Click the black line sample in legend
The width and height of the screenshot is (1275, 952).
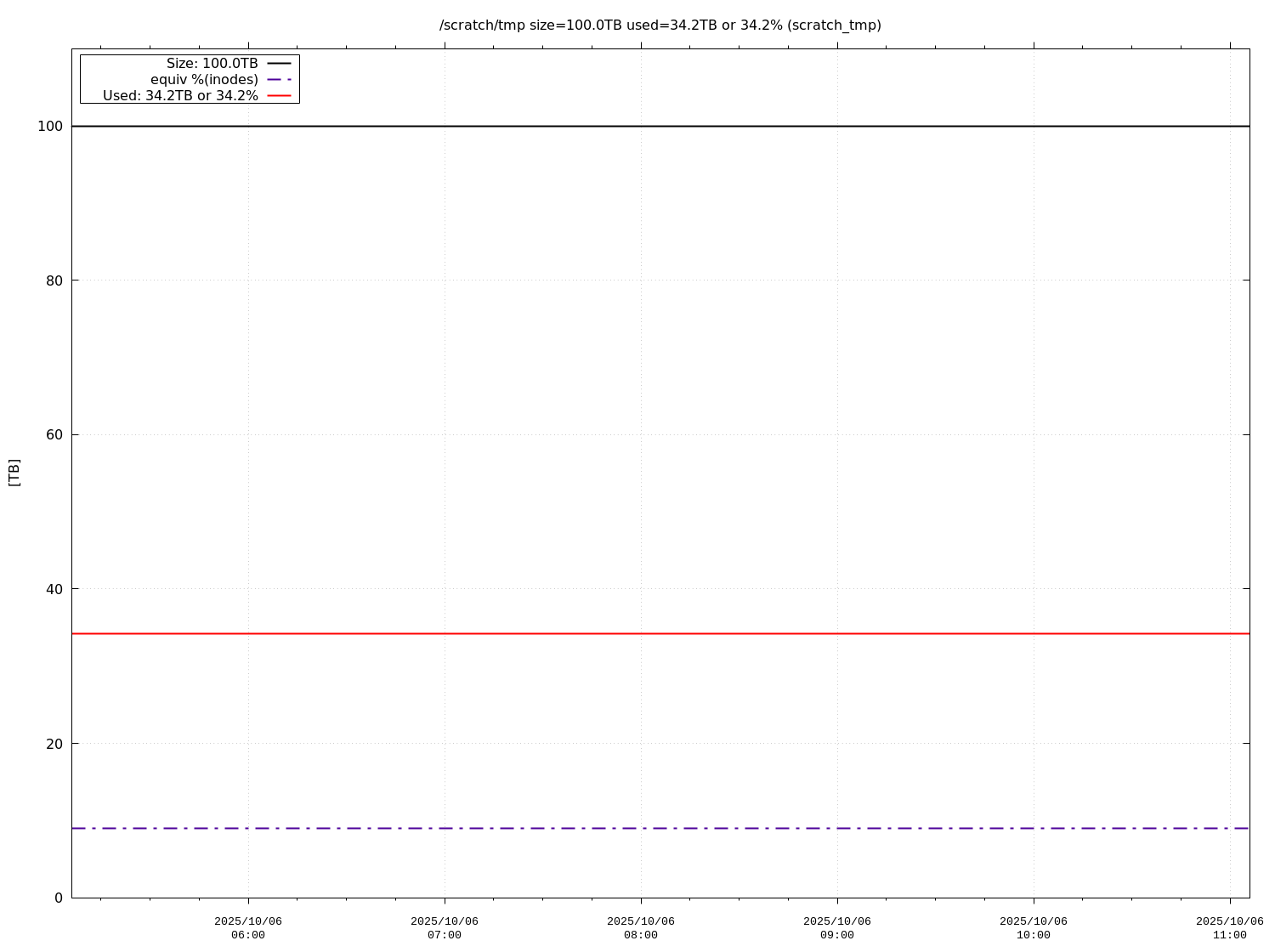[x=279, y=64]
